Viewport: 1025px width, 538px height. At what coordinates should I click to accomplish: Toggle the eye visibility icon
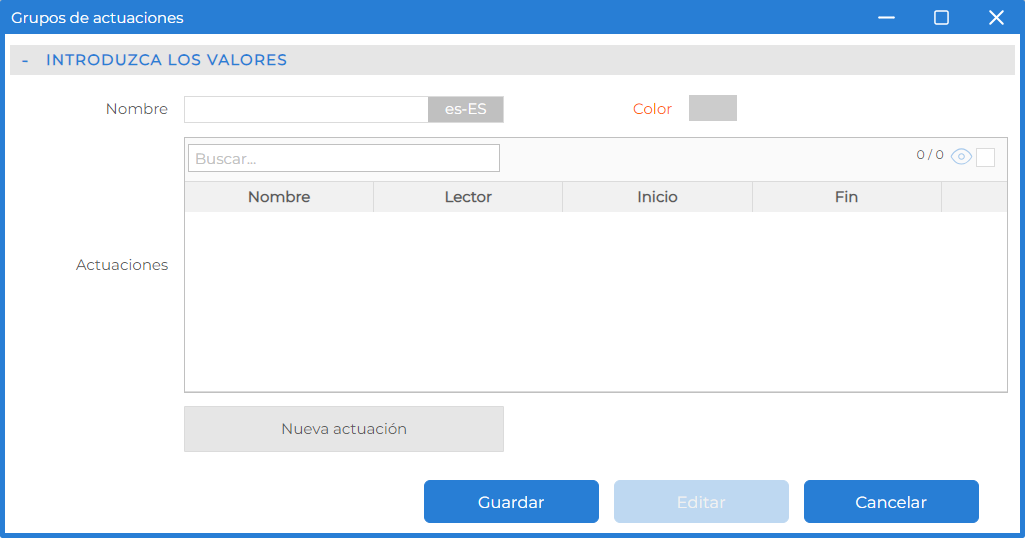coord(961,157)
